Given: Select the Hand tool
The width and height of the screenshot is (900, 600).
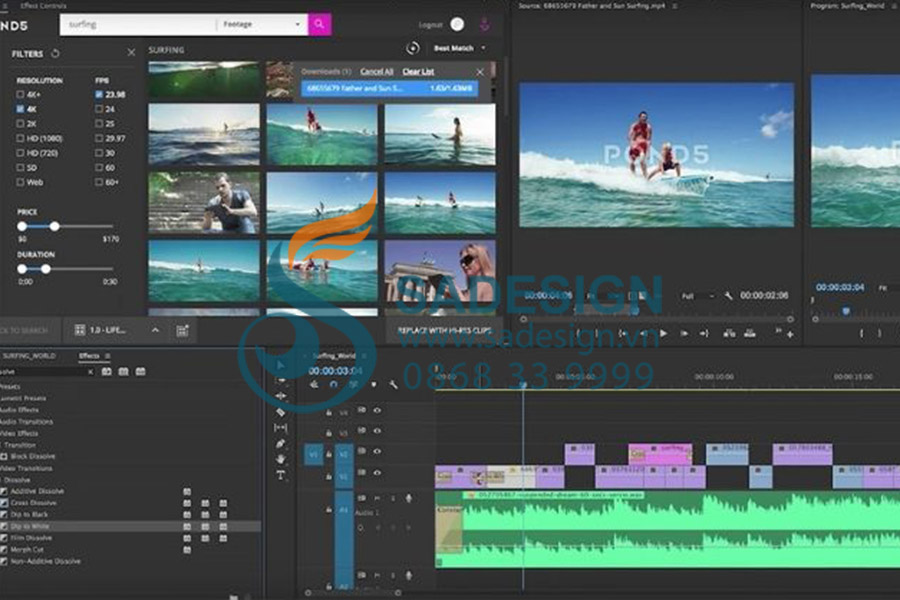Looking at the screenshot, I should click(281, 459).
